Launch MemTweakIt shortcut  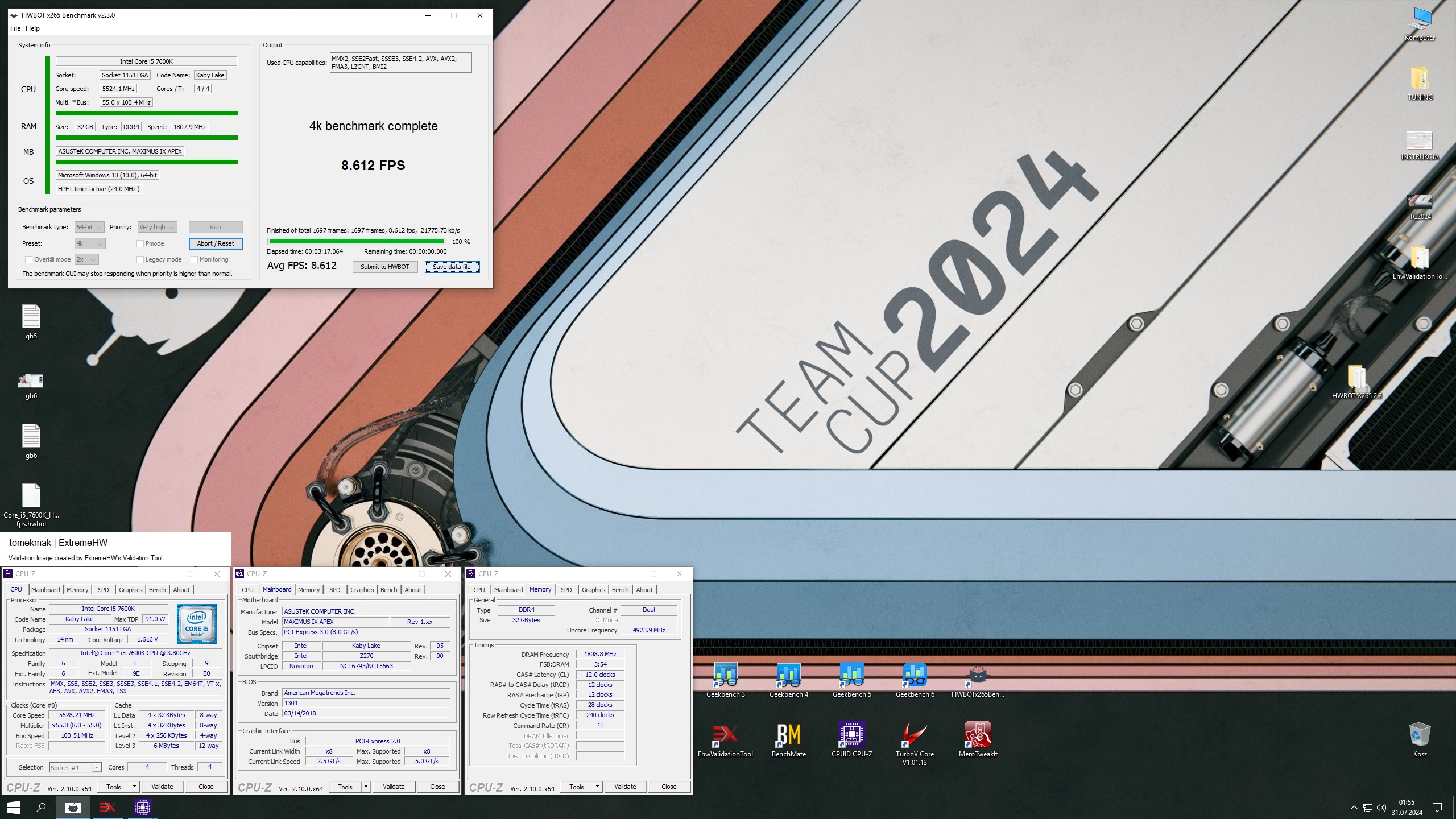point(978,739)
